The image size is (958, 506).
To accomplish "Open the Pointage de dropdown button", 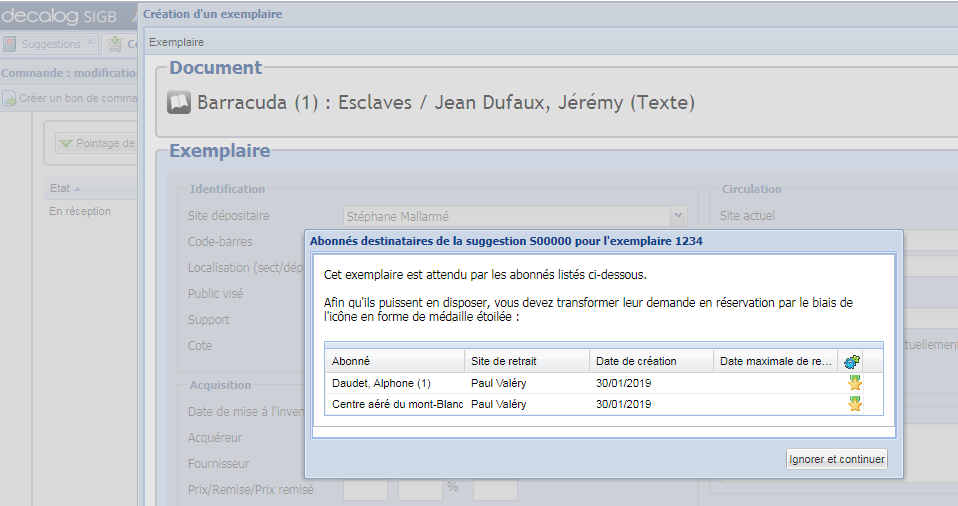I will click(97, 143).
